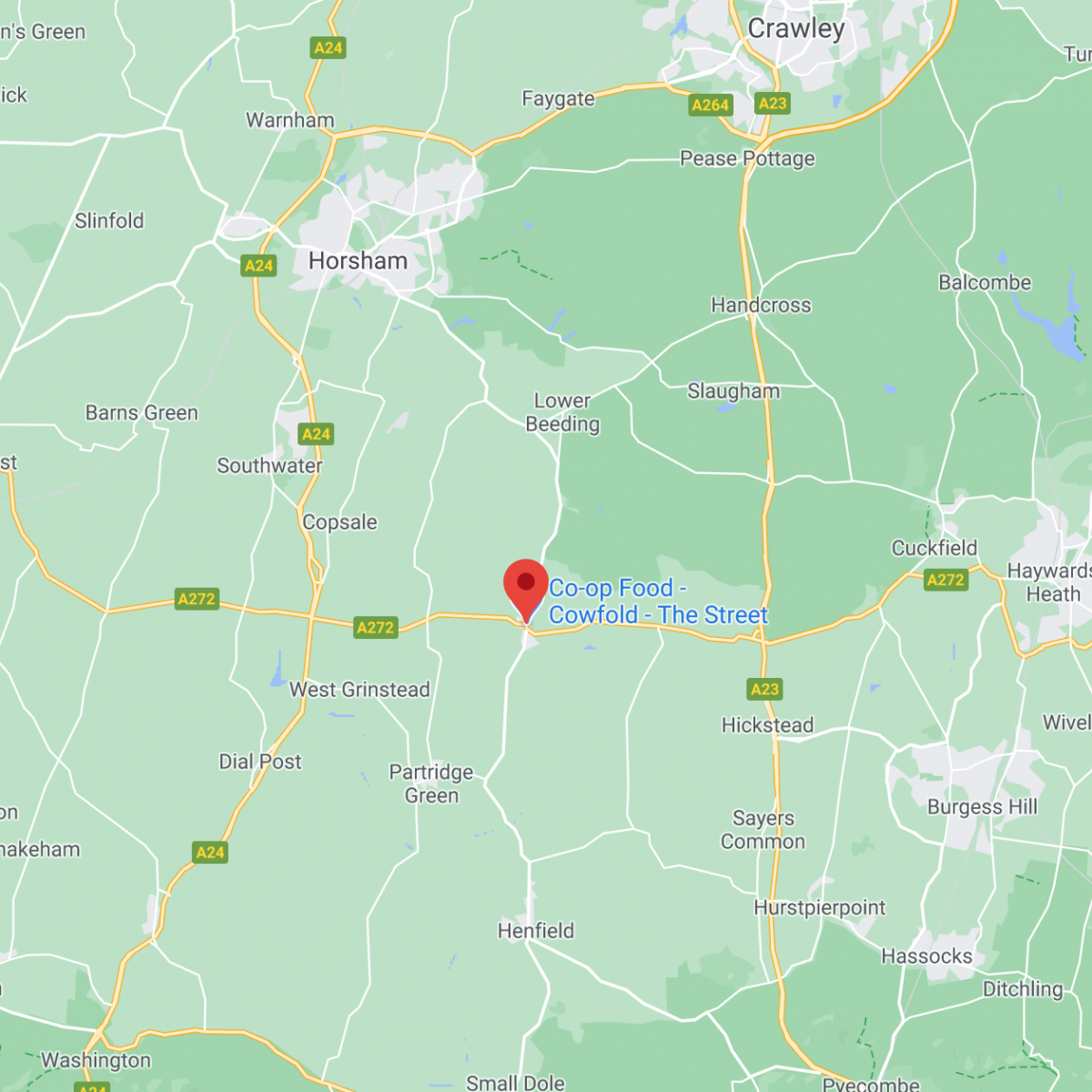
Task: Click the A272 shield left of West Grinstead
Action: 197,599
